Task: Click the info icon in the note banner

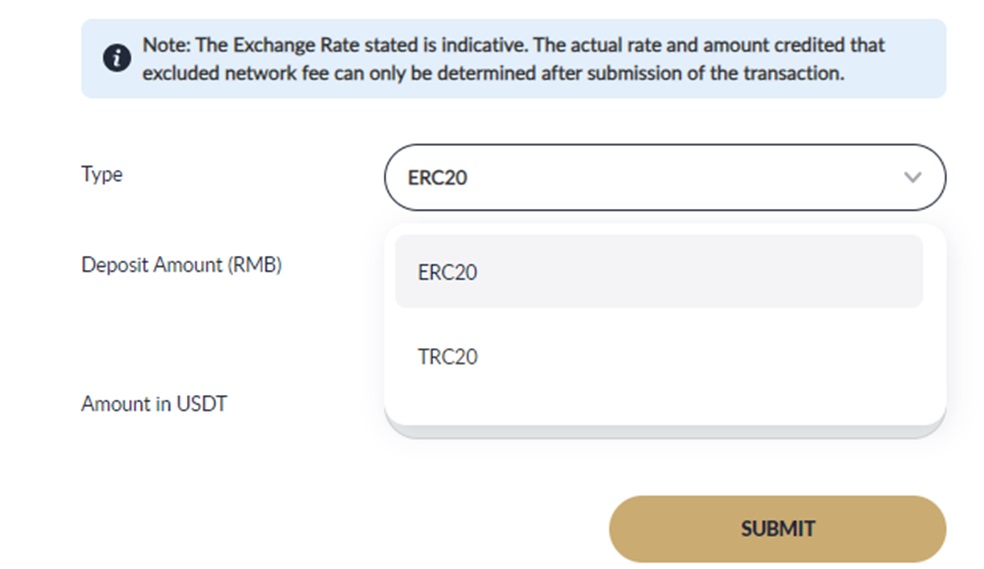Action: 117,58
